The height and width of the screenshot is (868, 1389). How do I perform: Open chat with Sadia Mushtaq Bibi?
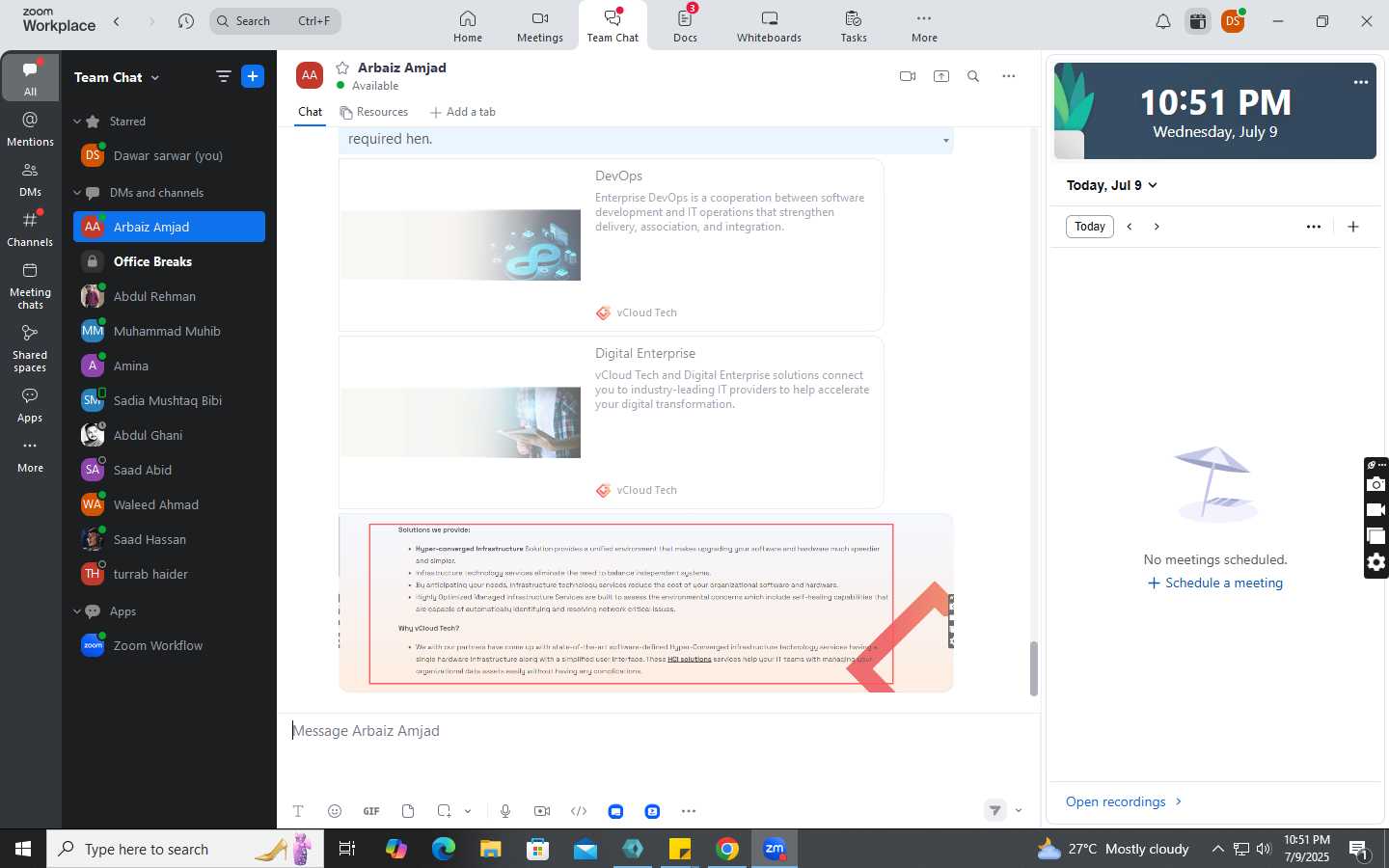[x=169, y=400]
